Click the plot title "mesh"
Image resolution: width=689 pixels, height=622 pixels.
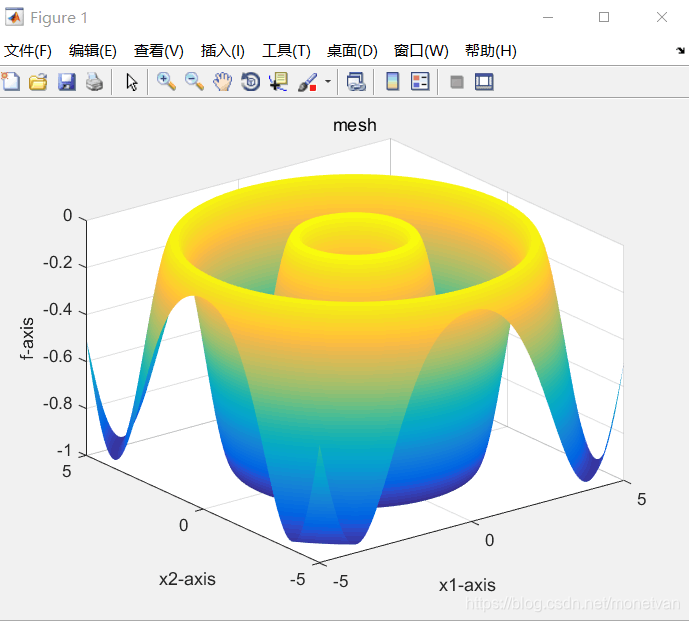coord(355,125)
